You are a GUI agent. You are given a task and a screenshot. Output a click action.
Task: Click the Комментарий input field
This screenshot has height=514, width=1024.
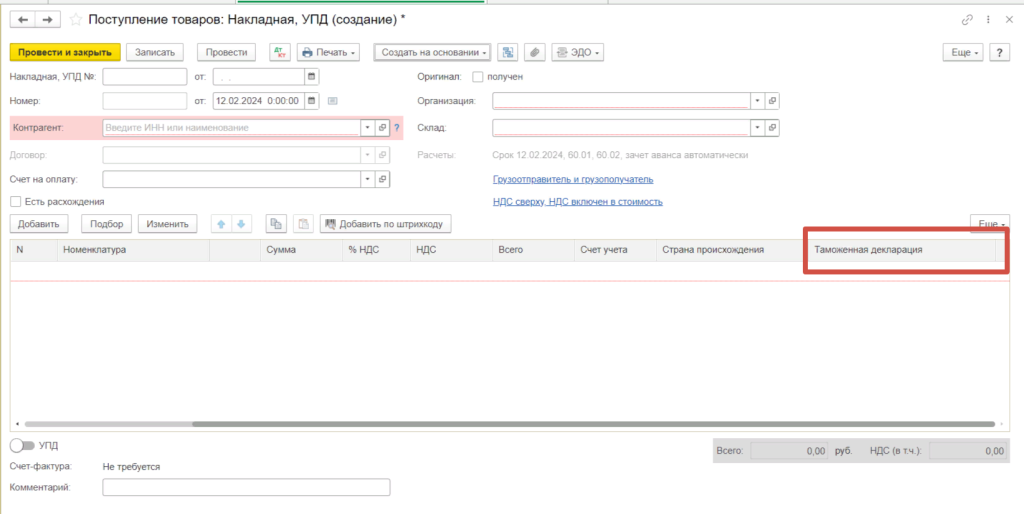pos(246,487)
